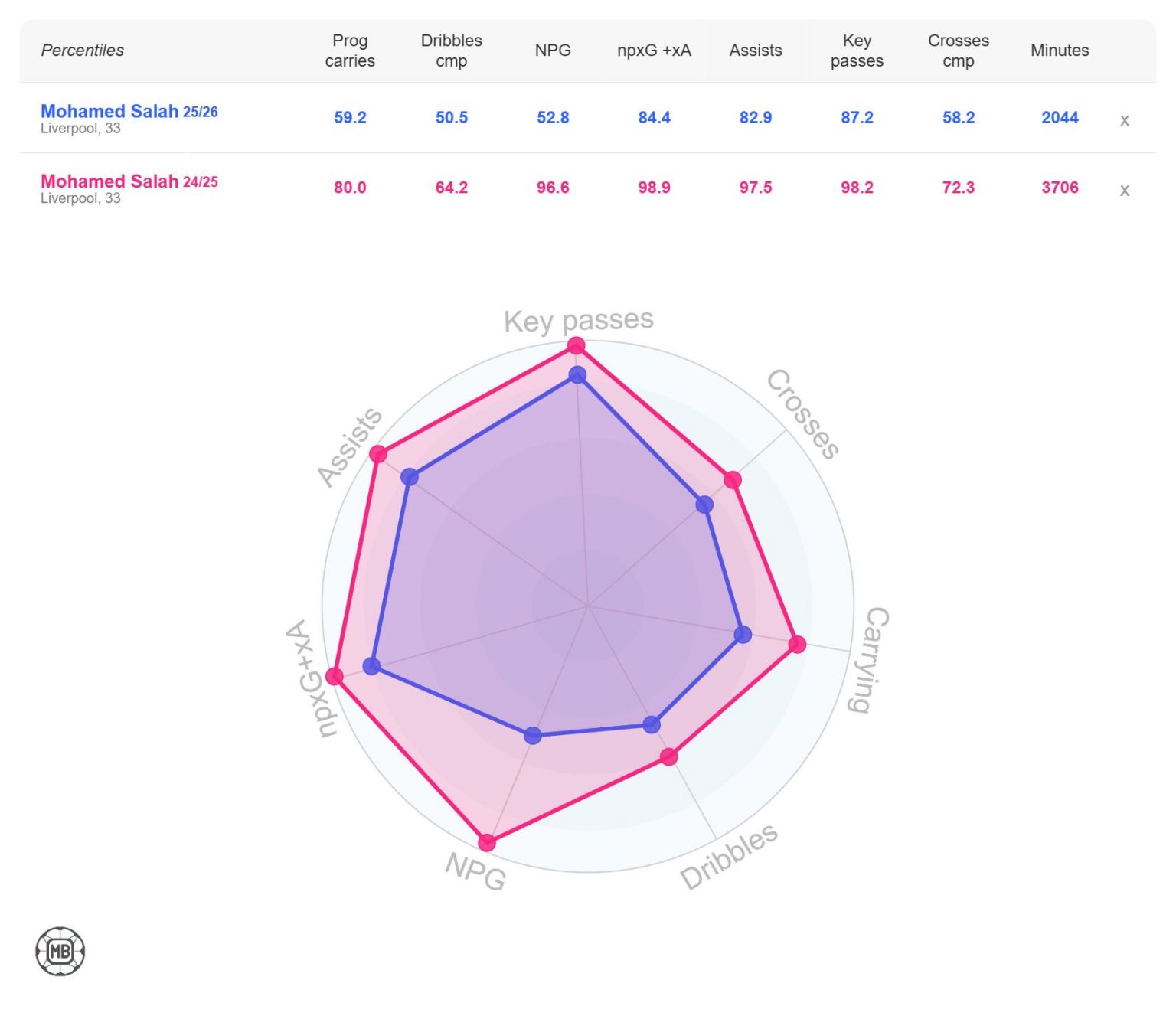Click the blue Carrying data point

tap(743, 634)
